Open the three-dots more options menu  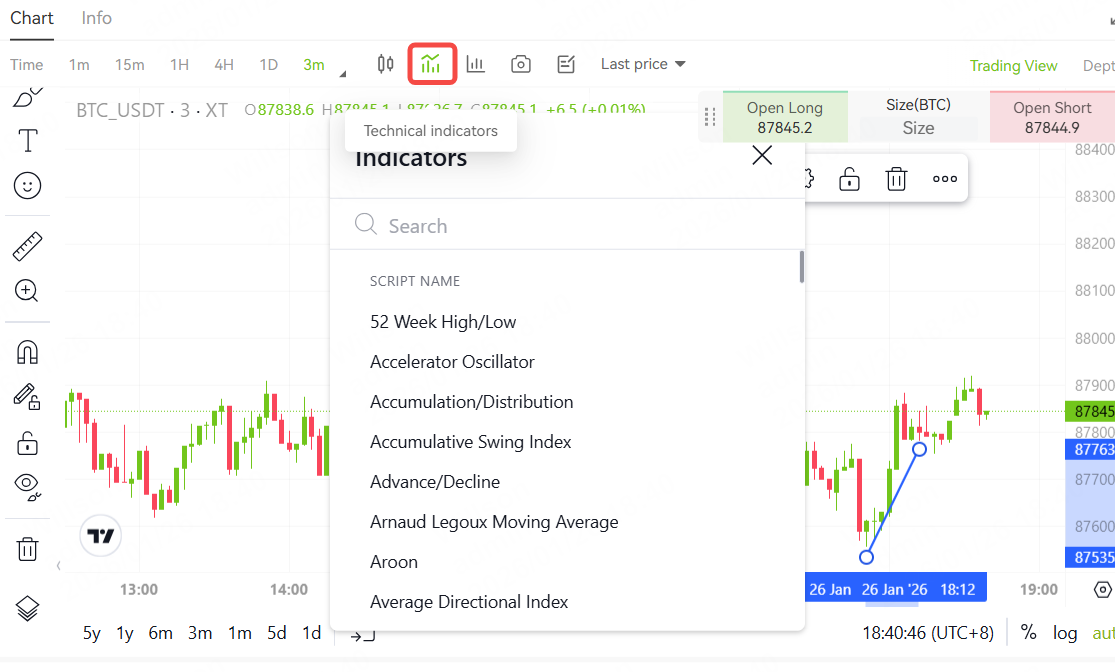coord(945,179)
